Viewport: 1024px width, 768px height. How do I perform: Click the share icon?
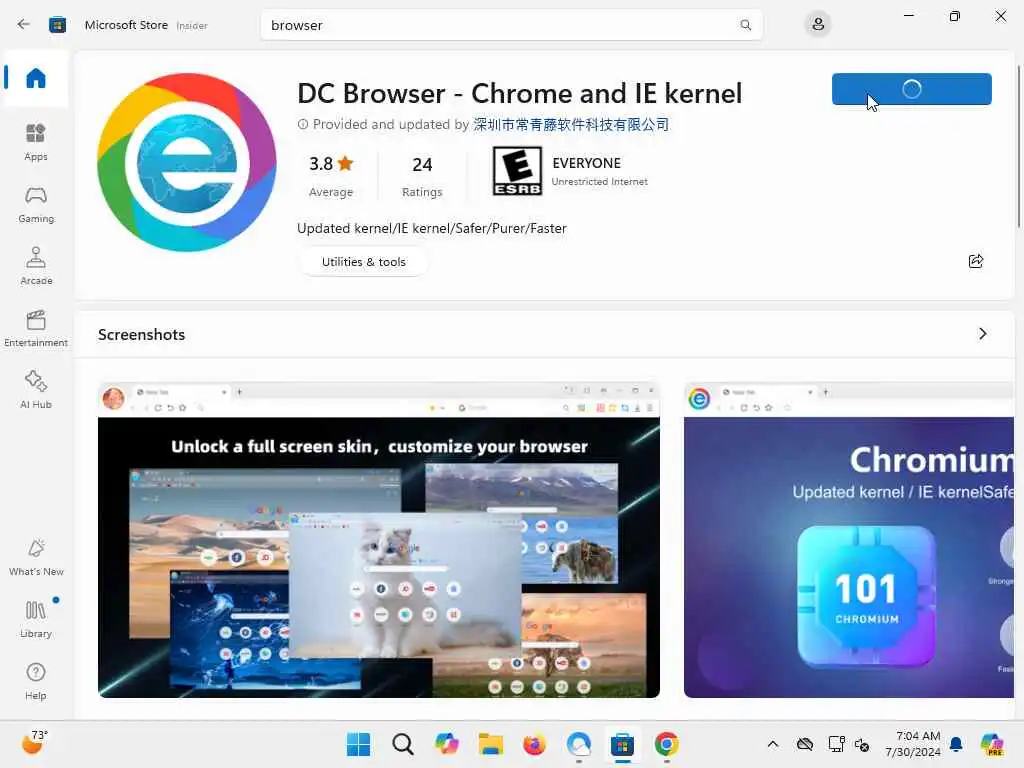pyautogui.click(x=976, y=261)
